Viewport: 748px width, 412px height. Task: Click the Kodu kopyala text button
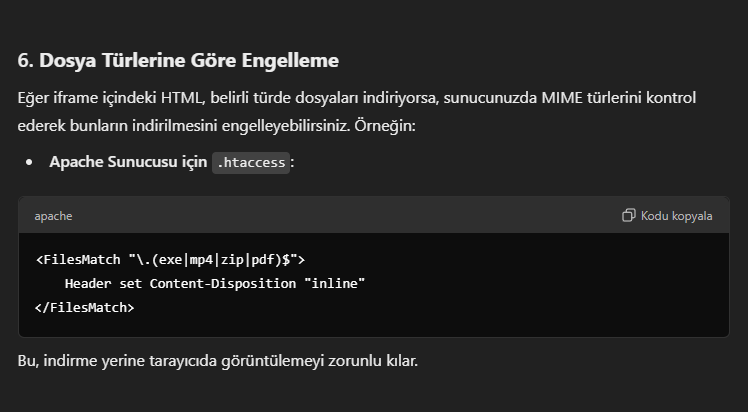click(x=676, y=216)
